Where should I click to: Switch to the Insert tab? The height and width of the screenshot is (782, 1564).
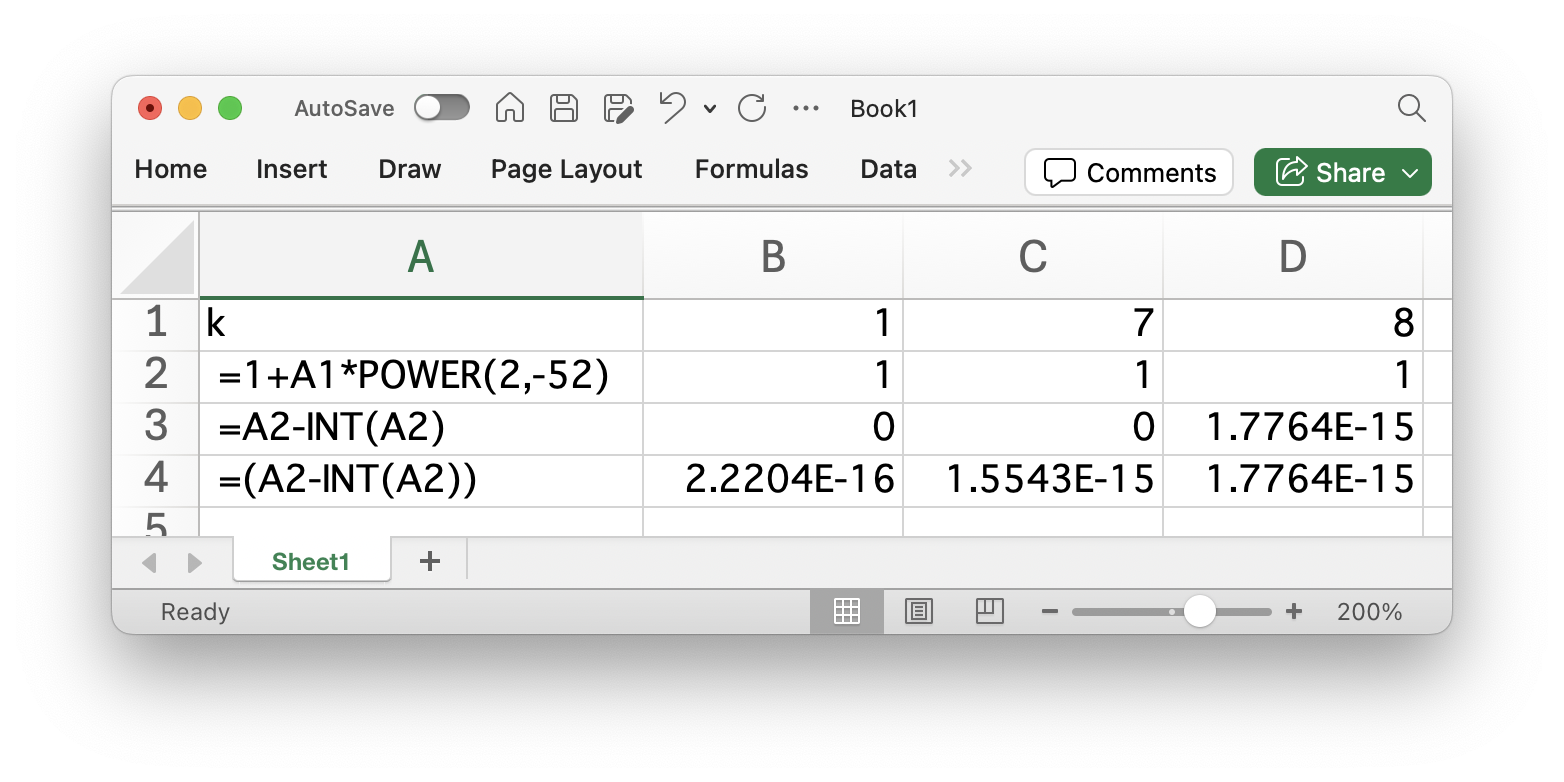tap(291, 169)
